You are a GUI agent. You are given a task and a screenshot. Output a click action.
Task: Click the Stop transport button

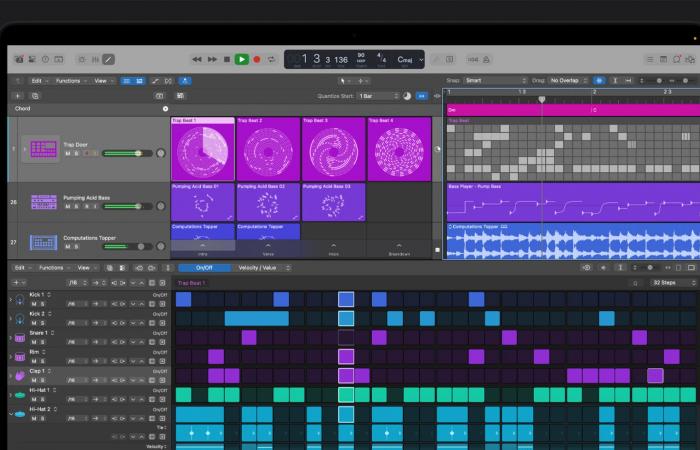pos(227,60)
